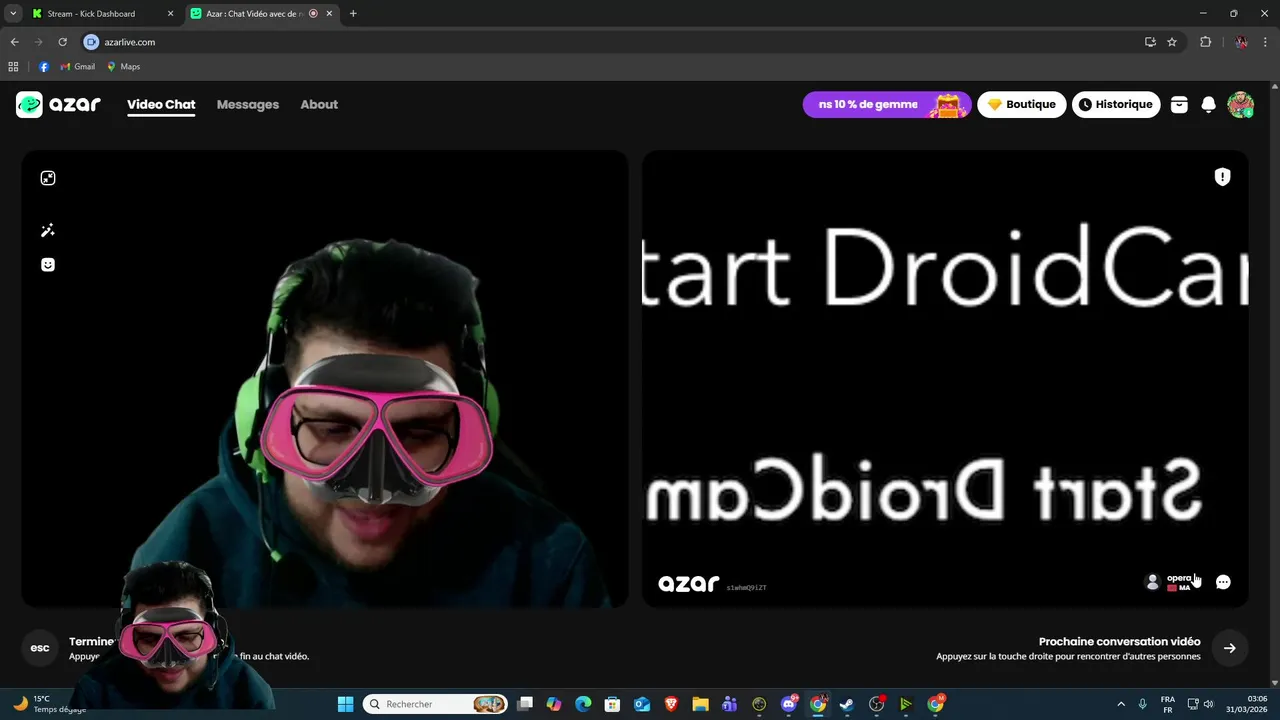The width and height of the screenshot is (1280, 720).
Task: Open the weather widget showing 15°C
Action: point(50,704)
